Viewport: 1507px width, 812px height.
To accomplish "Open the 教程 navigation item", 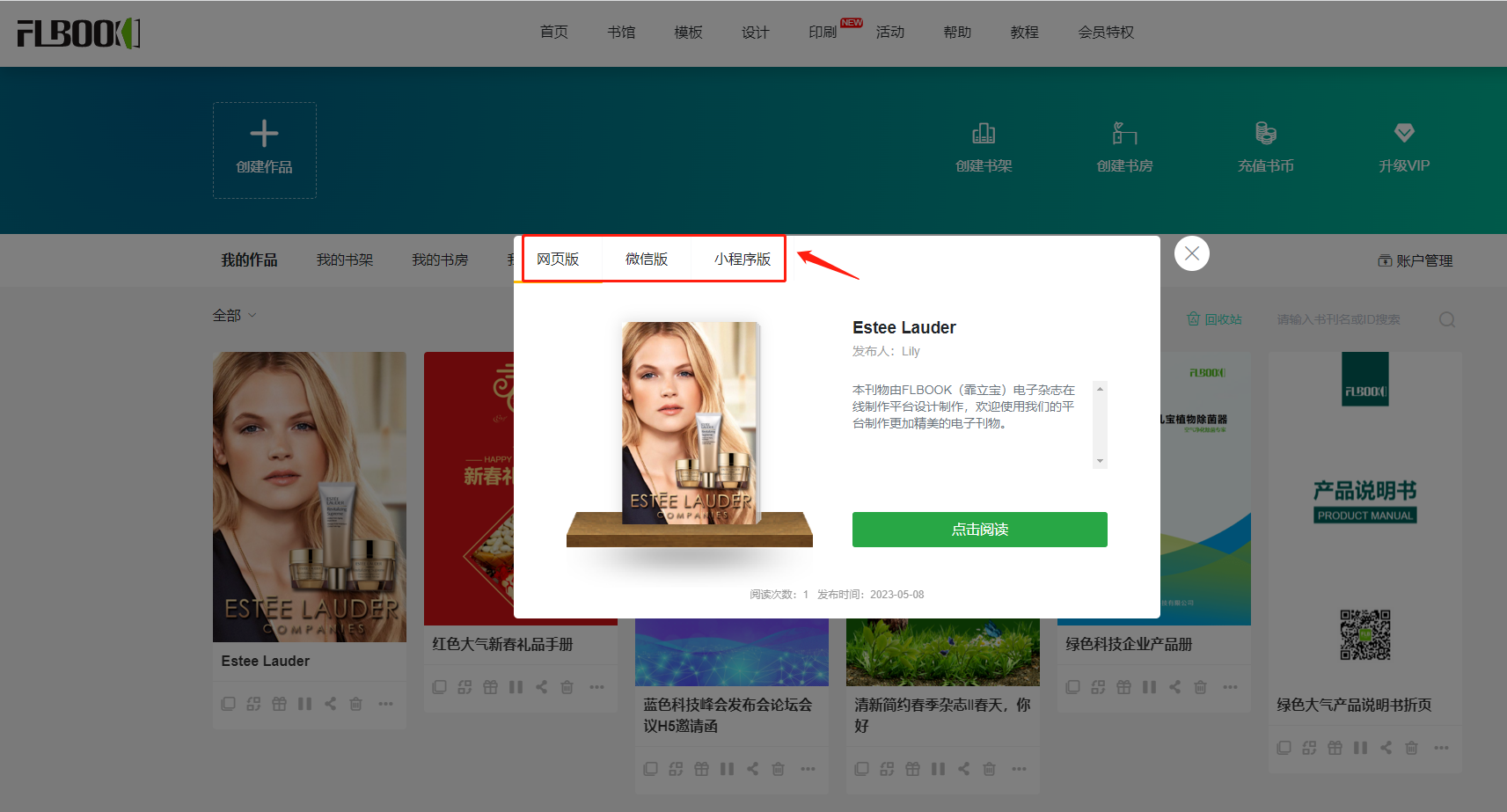I will pos(1024,33).
